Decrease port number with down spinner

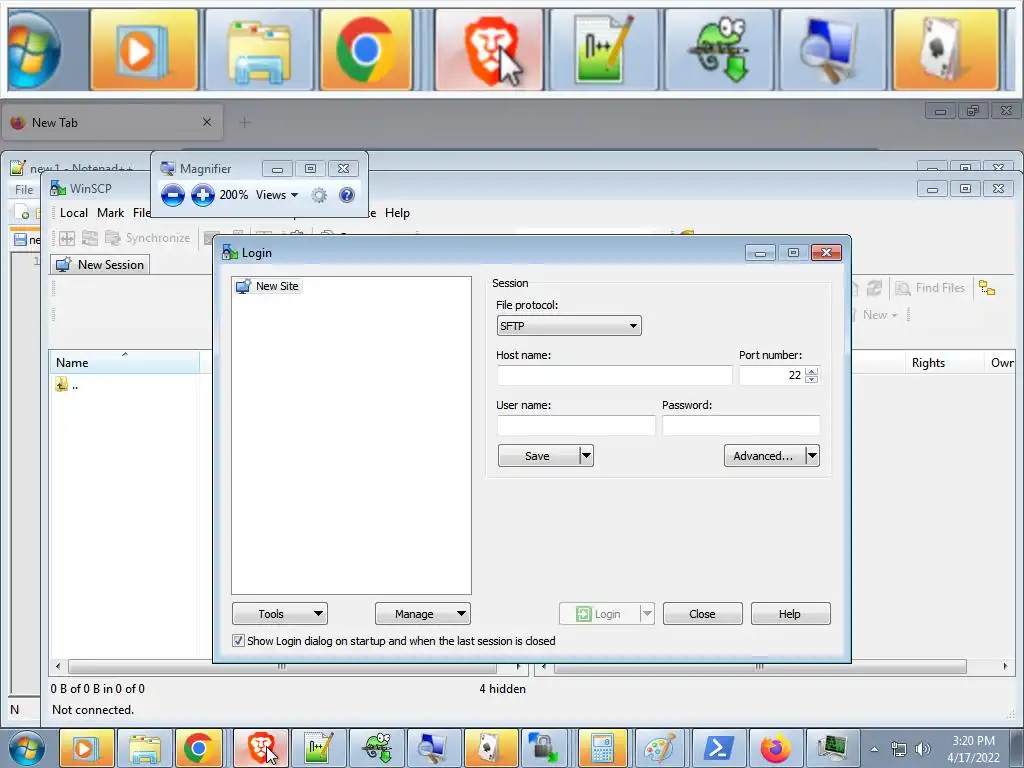coord(812,379)
